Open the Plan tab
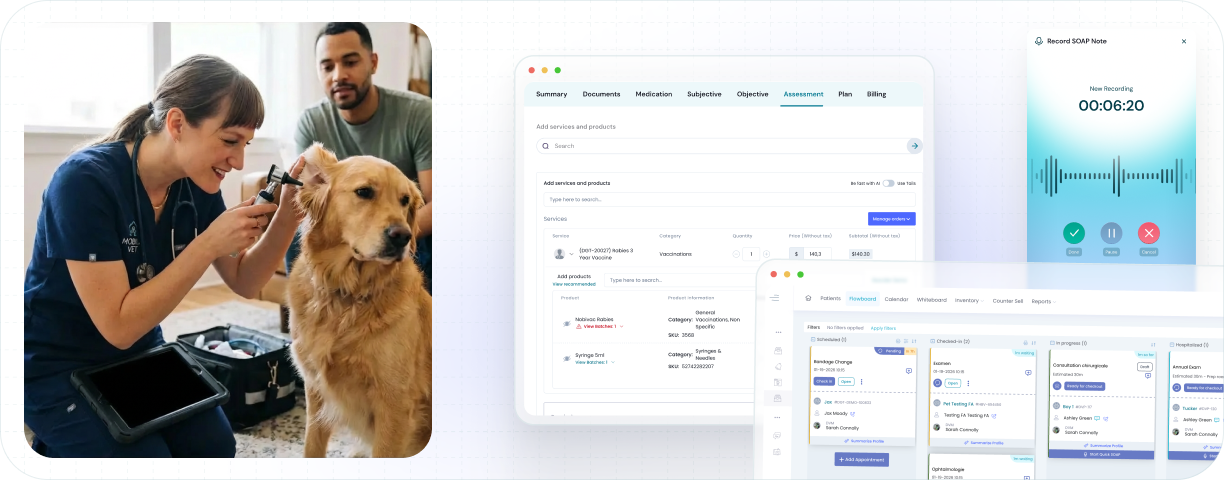Image resolution: width=1224 pixels, height=480 pixels. point(845,94)
